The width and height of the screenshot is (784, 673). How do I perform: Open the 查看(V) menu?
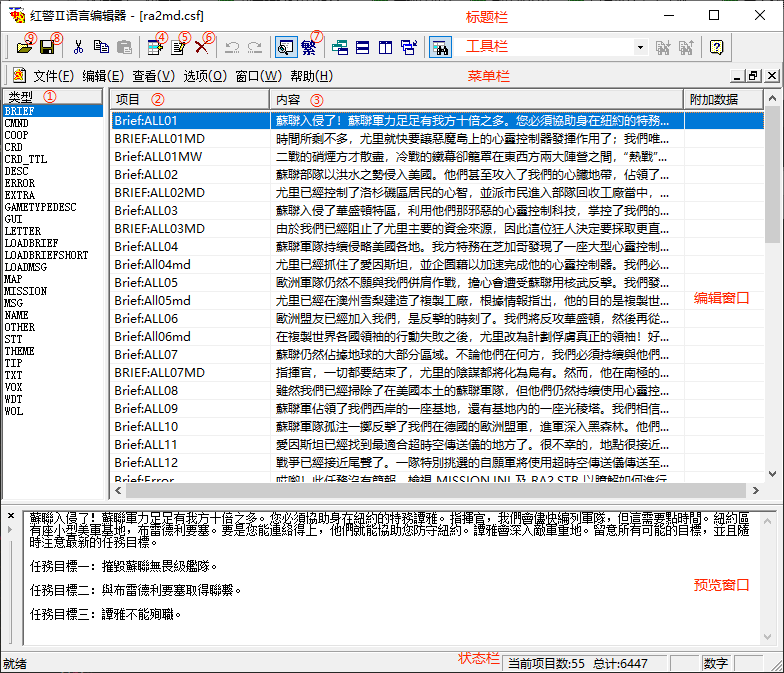[x=153, y=76]
